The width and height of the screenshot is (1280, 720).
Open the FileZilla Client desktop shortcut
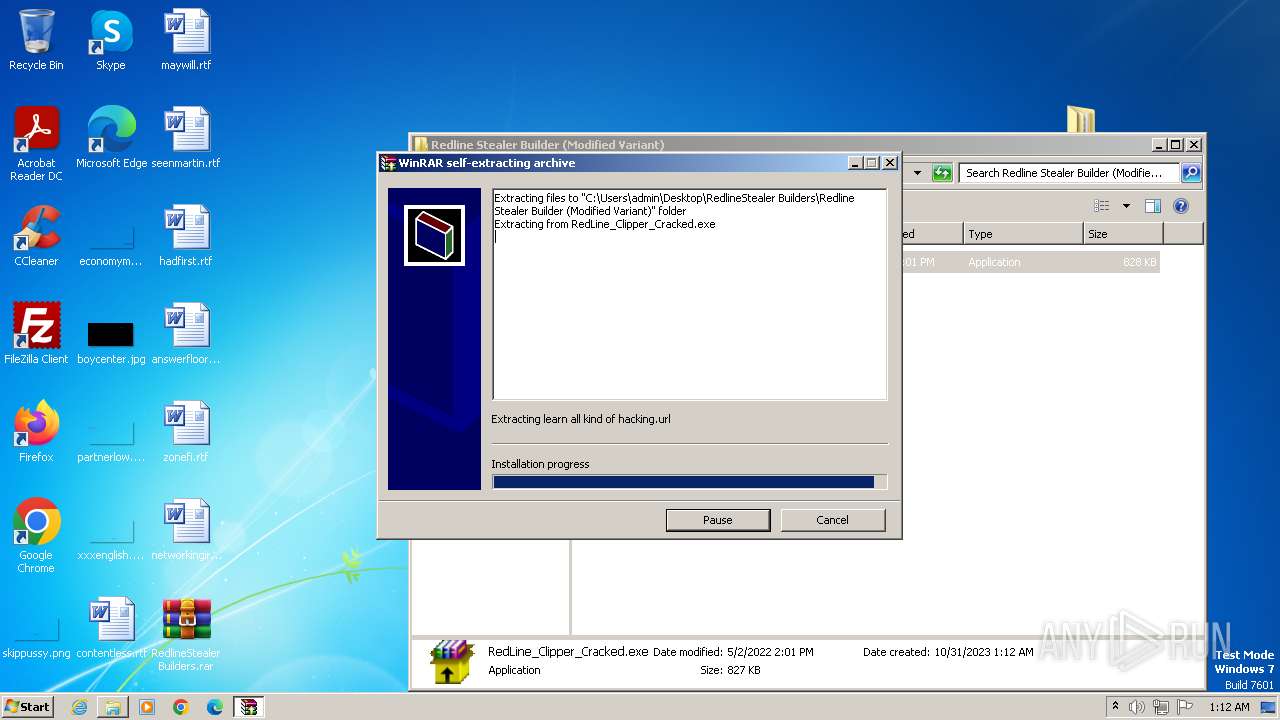[x=36, y=333]
